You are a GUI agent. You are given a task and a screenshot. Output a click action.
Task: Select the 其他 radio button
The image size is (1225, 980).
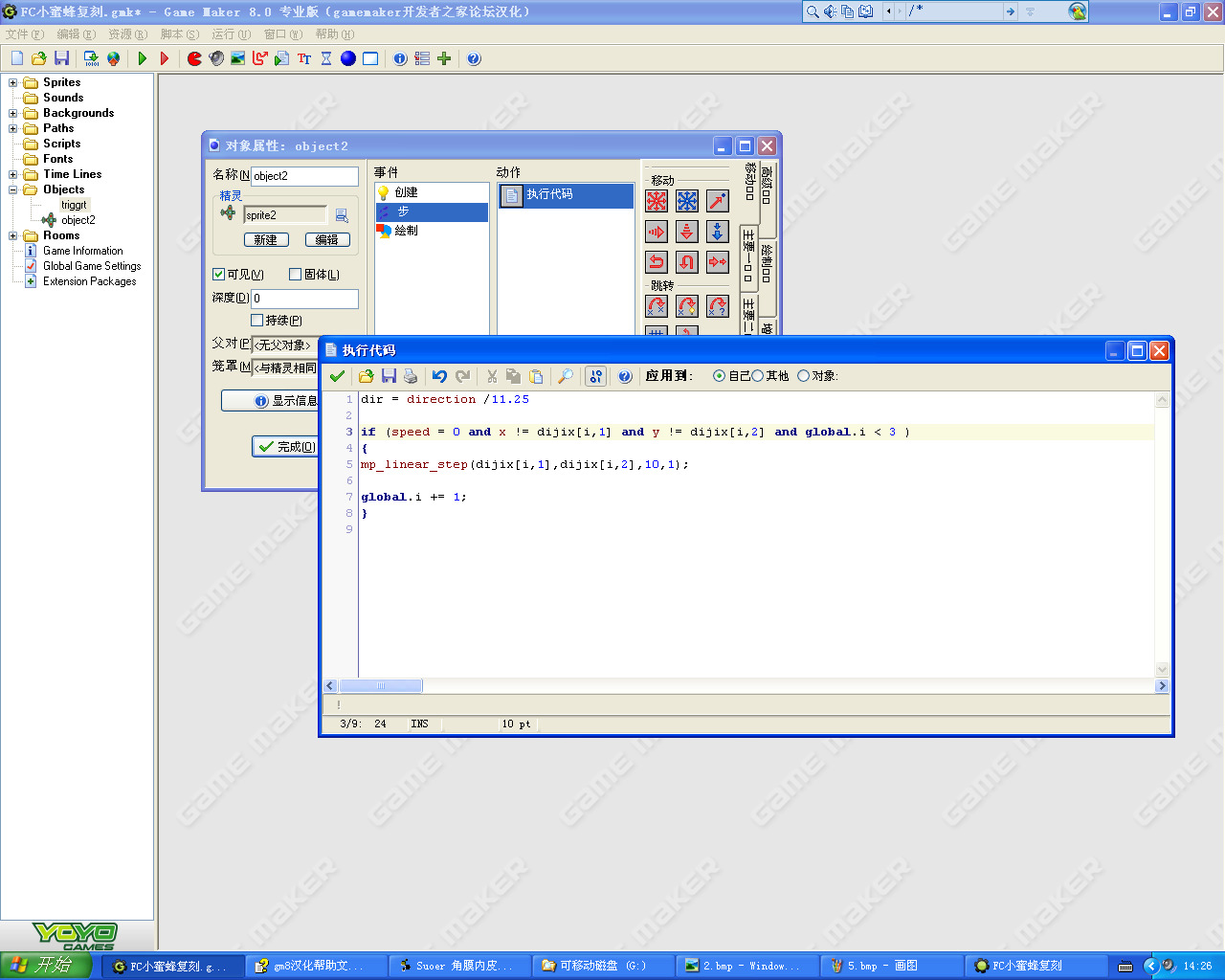click(758, 376)
